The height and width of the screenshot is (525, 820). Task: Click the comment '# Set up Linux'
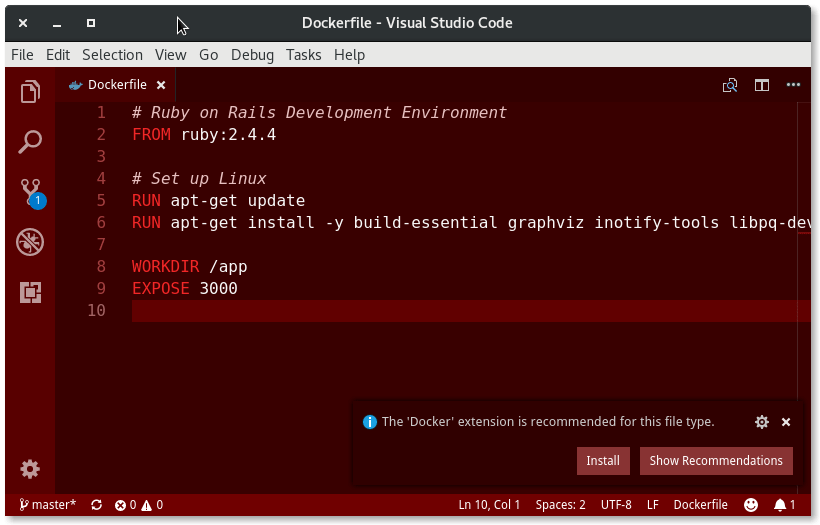[x=199, y=179]
